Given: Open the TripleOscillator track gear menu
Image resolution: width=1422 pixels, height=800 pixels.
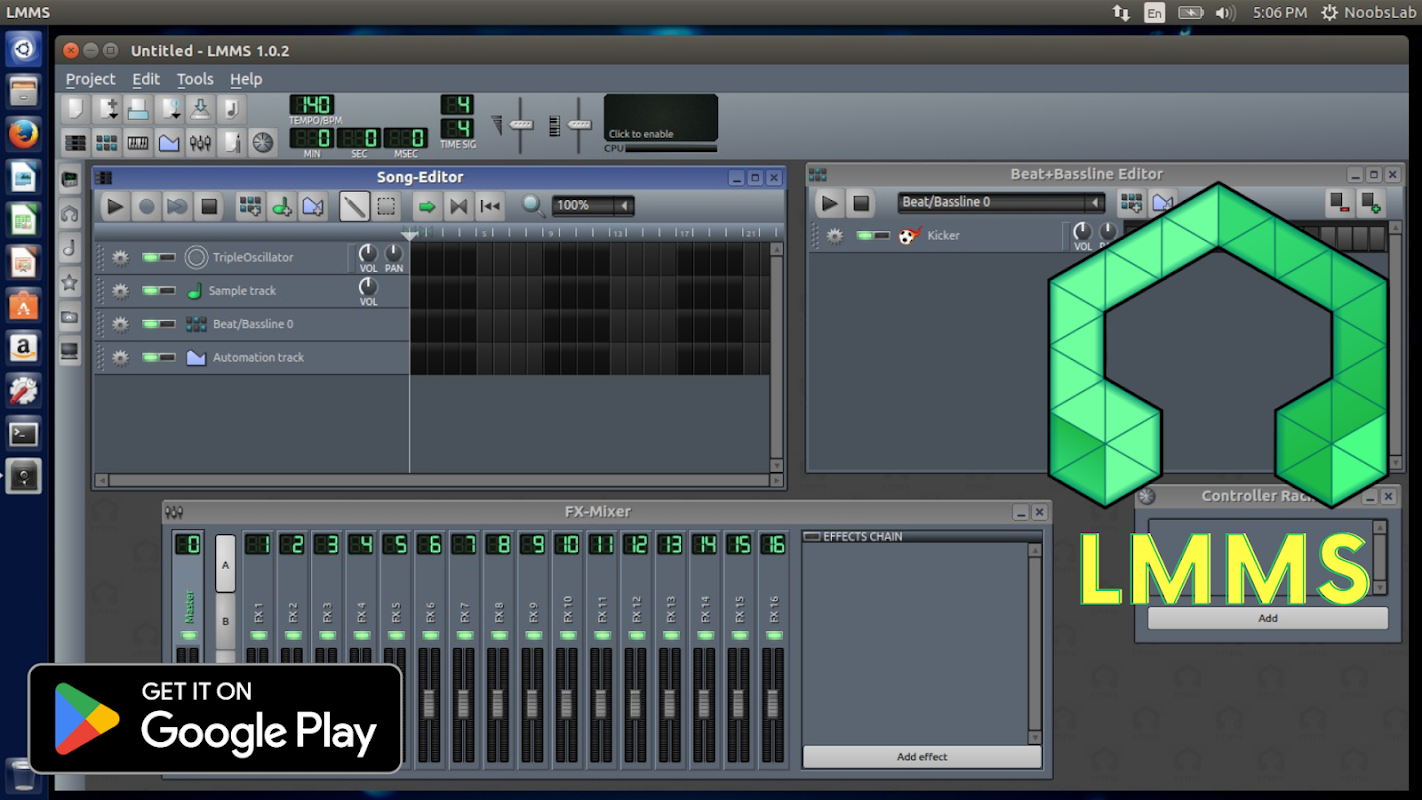Looking at the screenshot, I should pyautogui.click(x=120, y=258).
